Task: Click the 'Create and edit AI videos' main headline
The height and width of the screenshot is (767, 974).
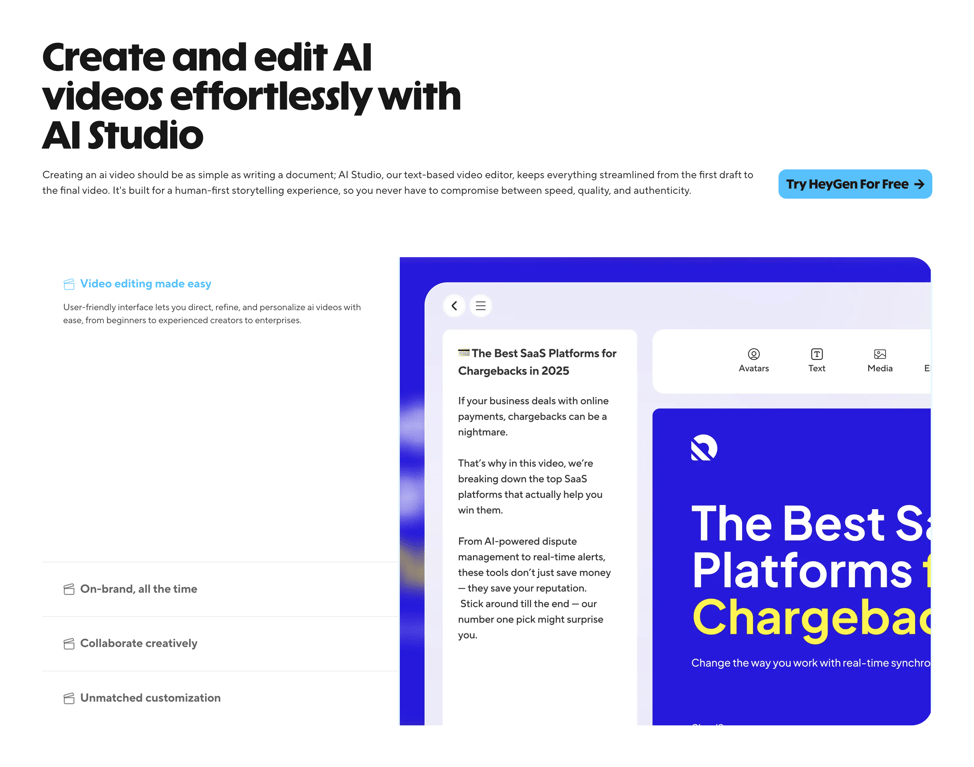Action: click(252, 96)
